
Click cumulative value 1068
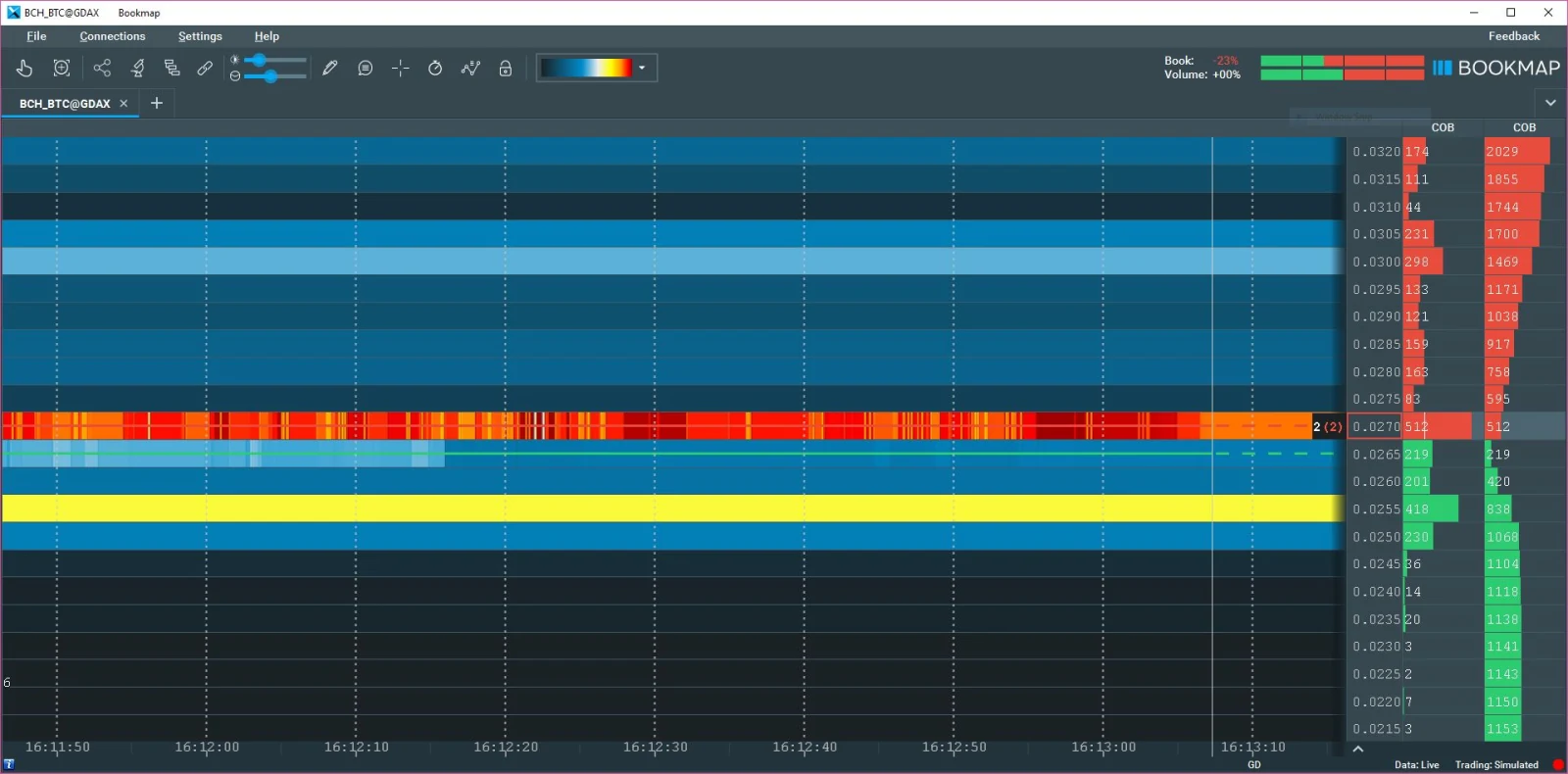(1502, 537)
